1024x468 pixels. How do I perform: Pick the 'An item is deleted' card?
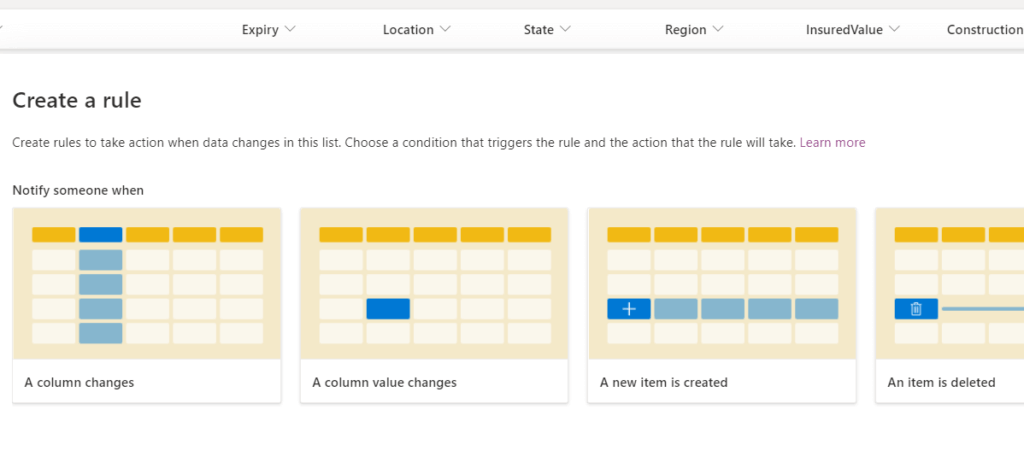[x=950, y=305]
